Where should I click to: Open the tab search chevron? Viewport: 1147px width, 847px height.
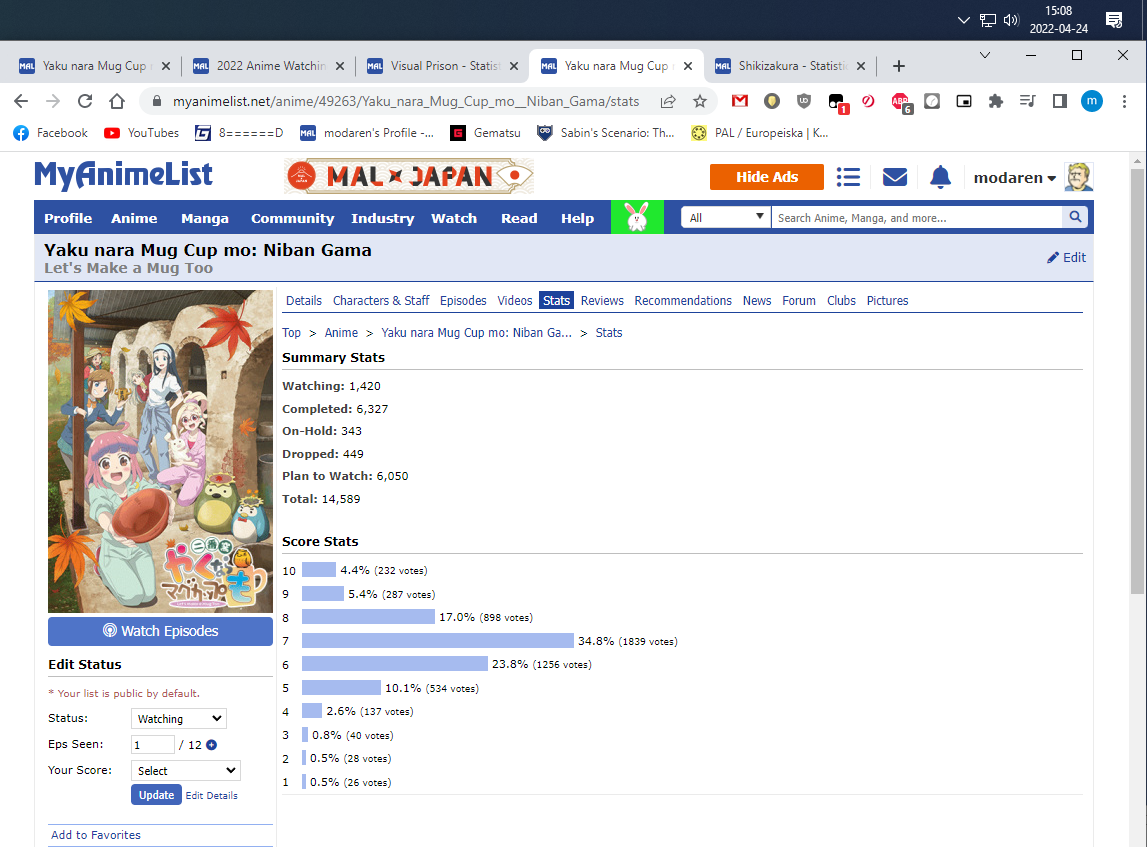click(x=985, y=55)
